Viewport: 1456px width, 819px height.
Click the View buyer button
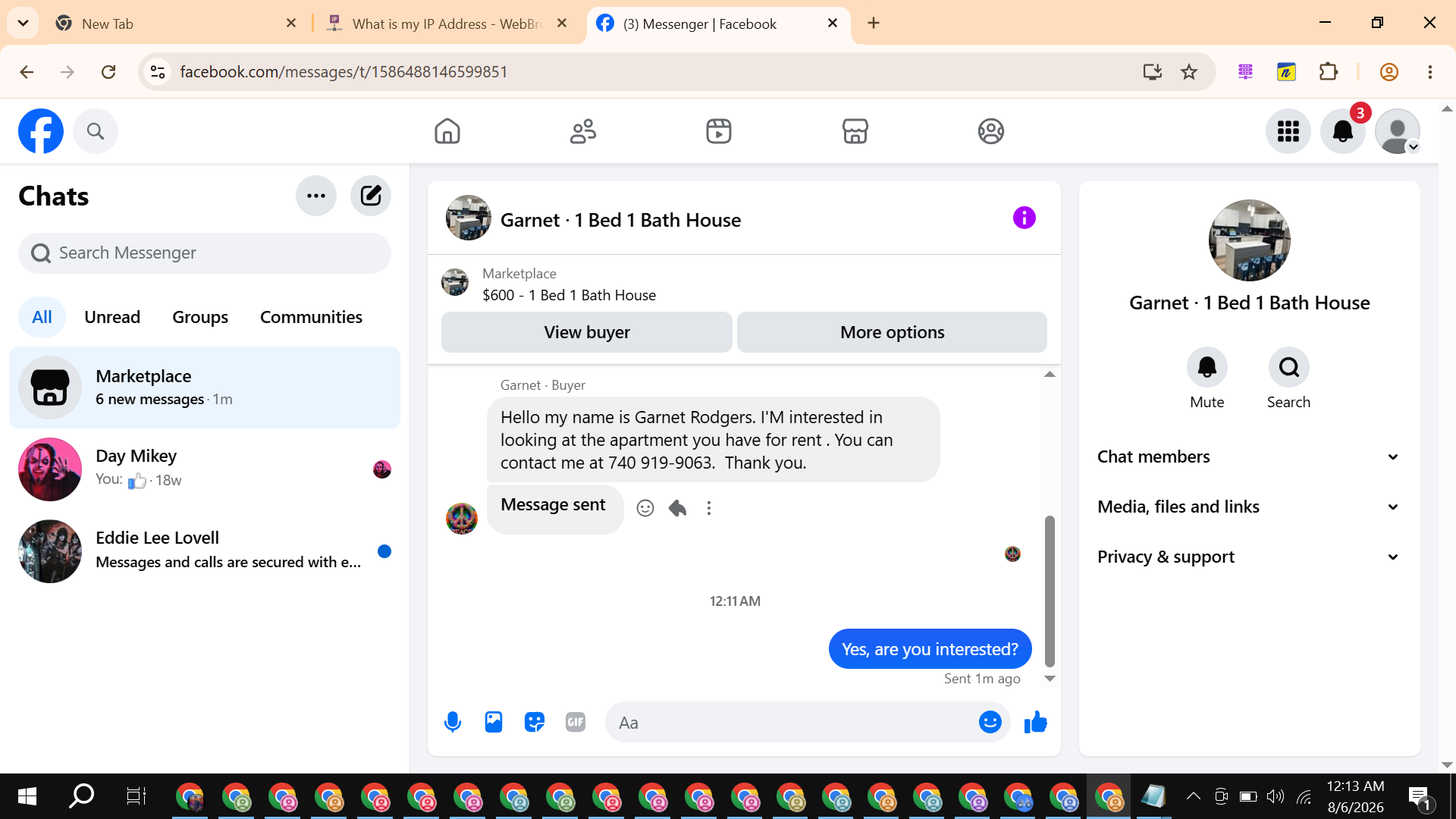coord(587,332)
